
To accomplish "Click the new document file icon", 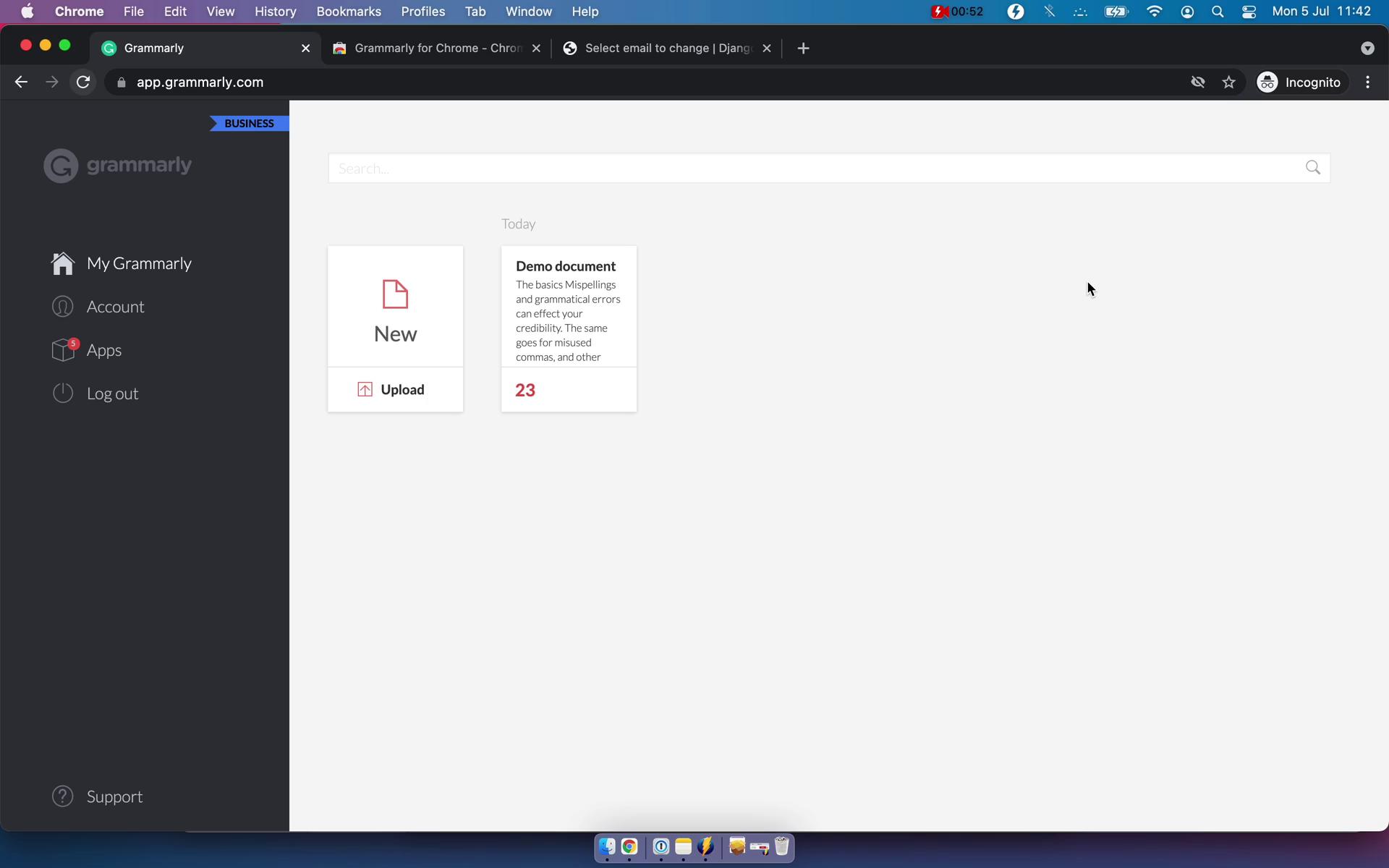I will [x=395, y=294].
